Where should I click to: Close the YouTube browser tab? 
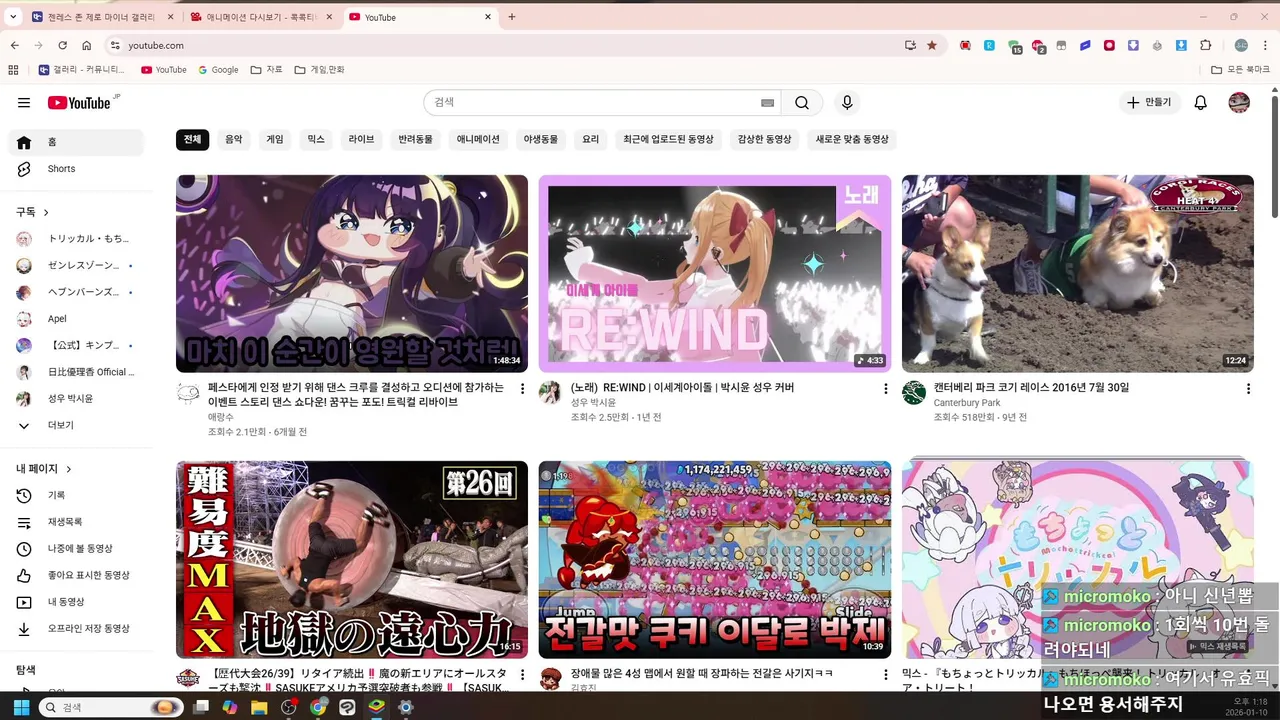pos(488,17)
